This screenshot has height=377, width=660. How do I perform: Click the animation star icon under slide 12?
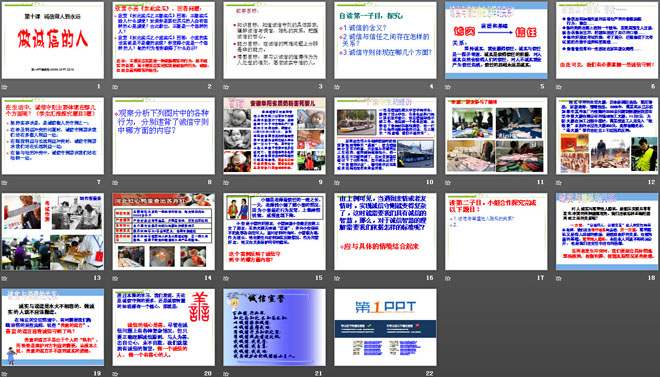click(559, 183)
